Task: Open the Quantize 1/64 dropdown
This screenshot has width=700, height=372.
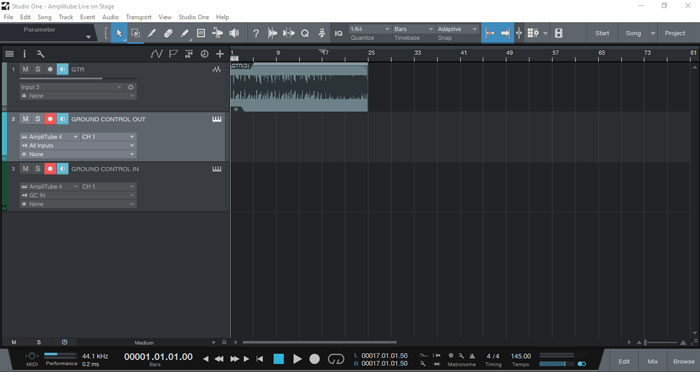Action: pos(370,29)
